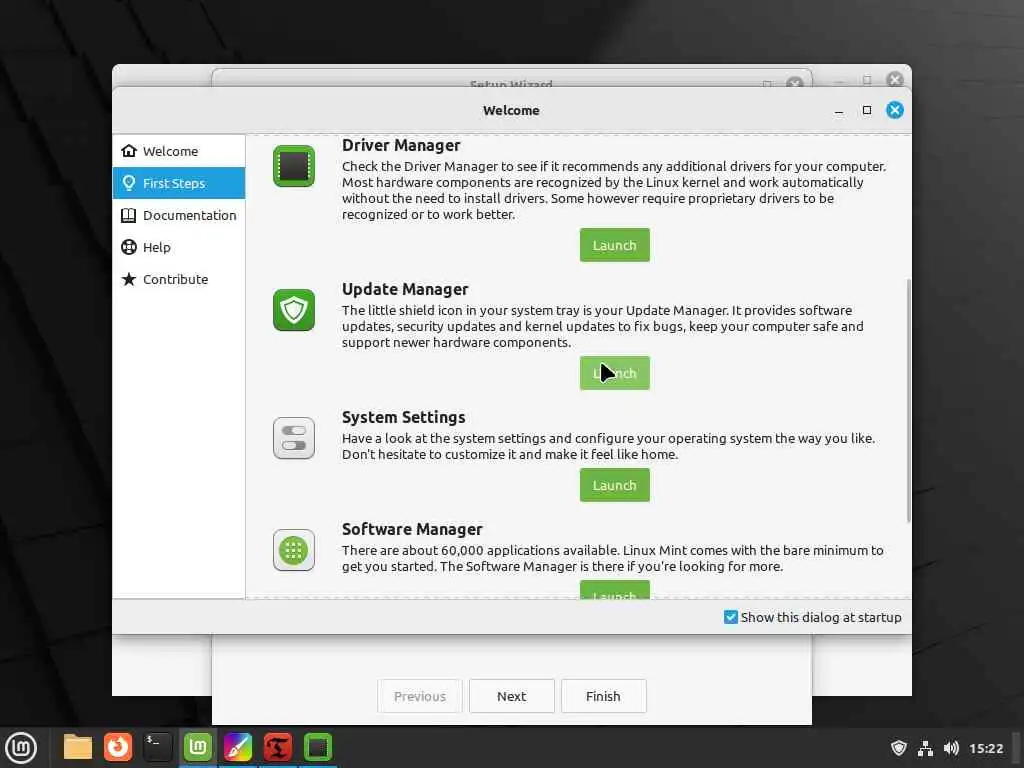Click Next in the Setup Wizard
Screen dimensions: 1024x768
point(511,696)
